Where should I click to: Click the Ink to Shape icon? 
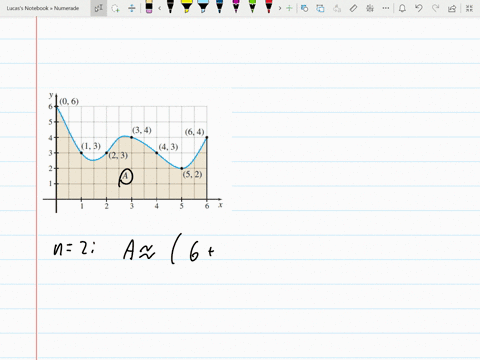pyautogui.click(x=320, y=8)
